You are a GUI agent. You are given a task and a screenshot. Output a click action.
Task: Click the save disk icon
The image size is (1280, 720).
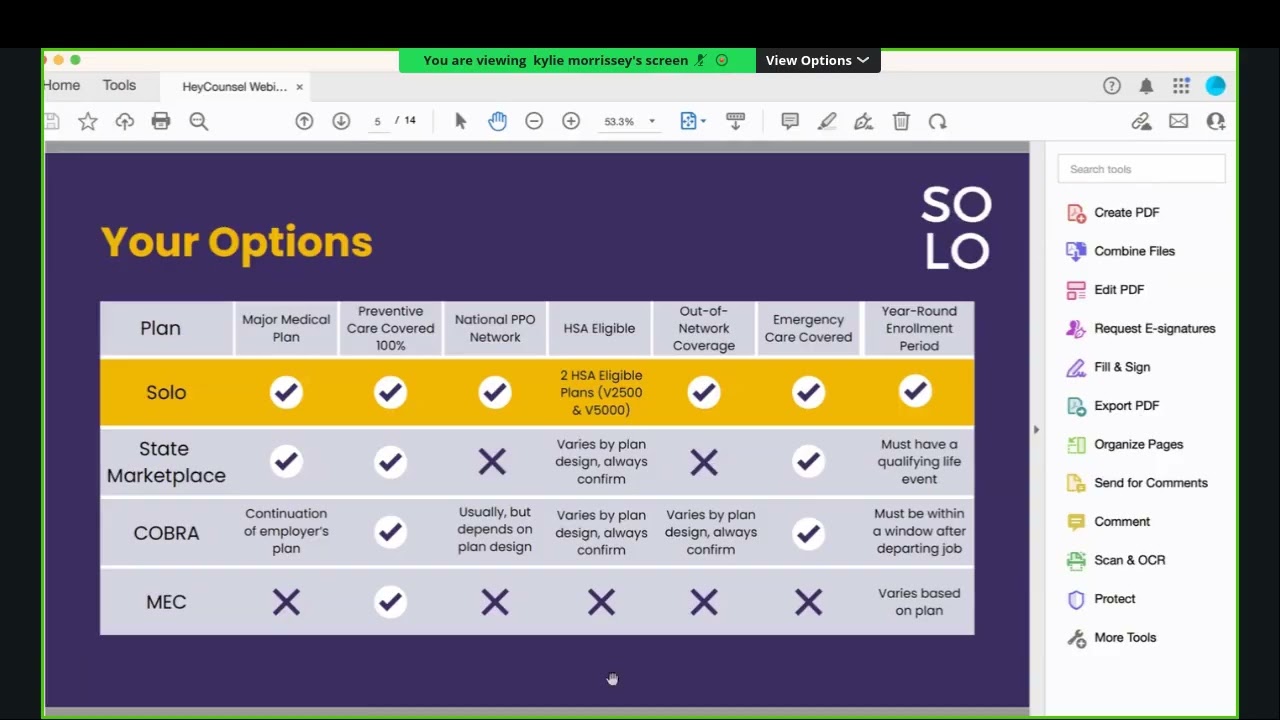52,121
